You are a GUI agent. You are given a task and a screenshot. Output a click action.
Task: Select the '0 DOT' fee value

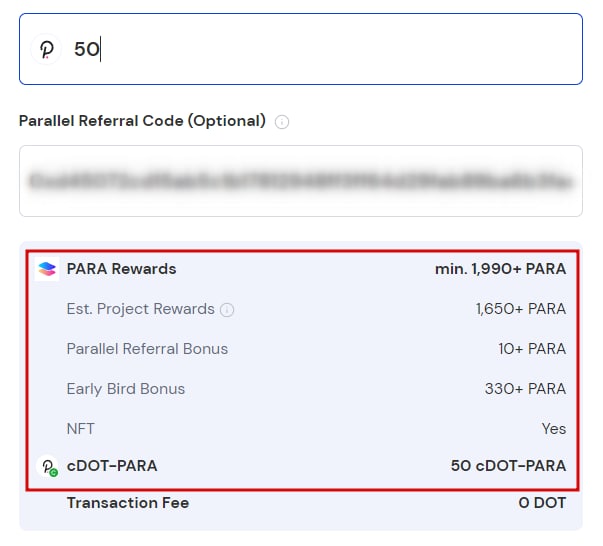tap(542, 503)
